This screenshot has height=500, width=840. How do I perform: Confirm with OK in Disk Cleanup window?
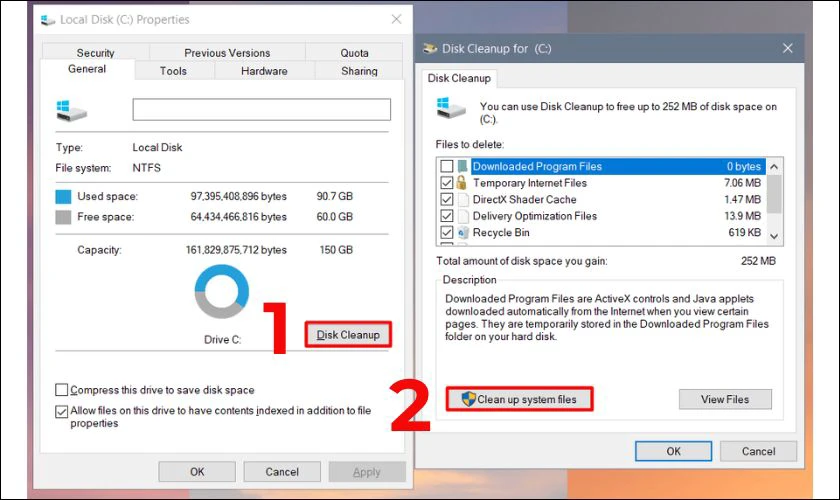(673, 451)
